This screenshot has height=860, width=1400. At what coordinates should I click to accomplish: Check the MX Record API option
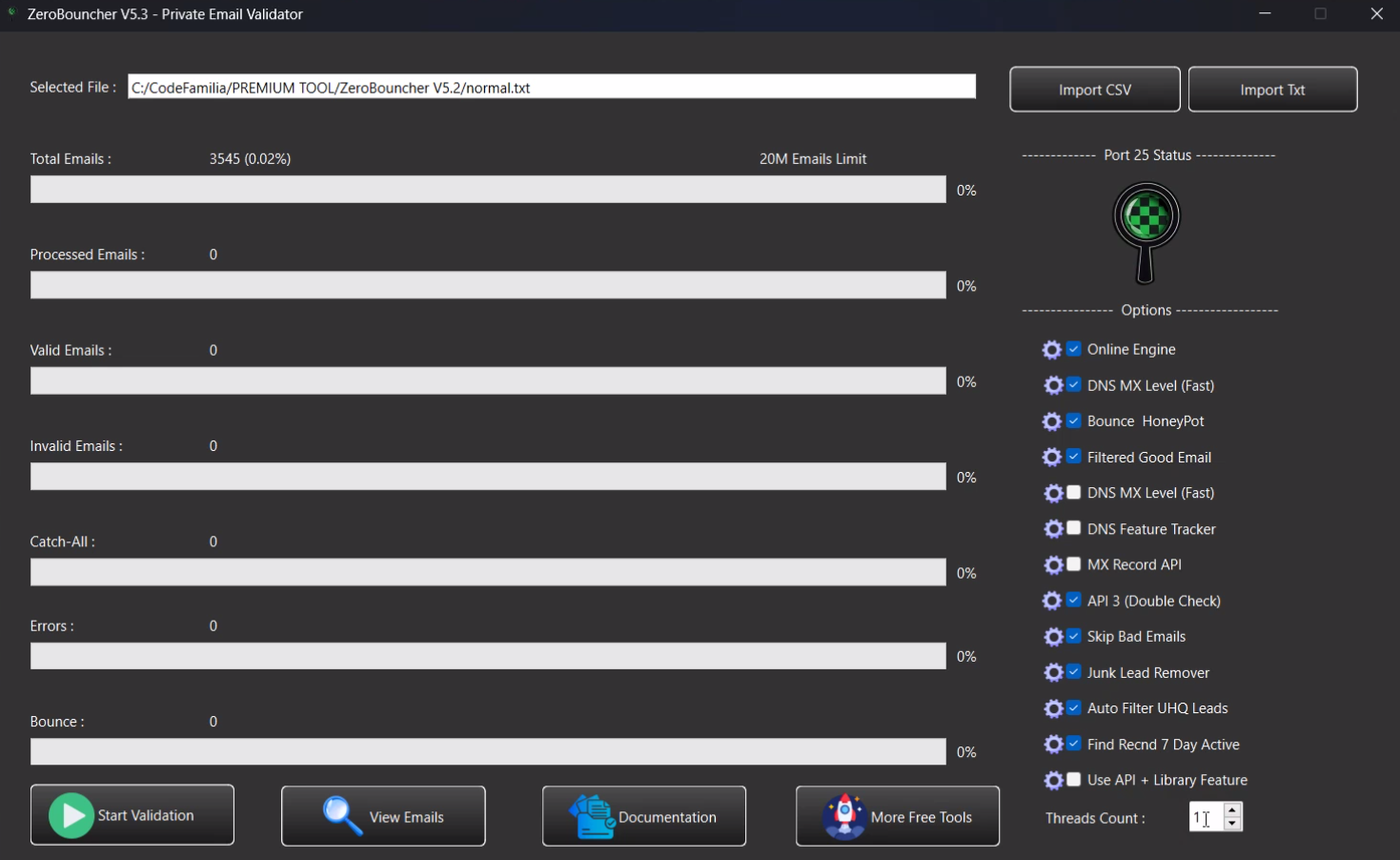[1074, 564]
